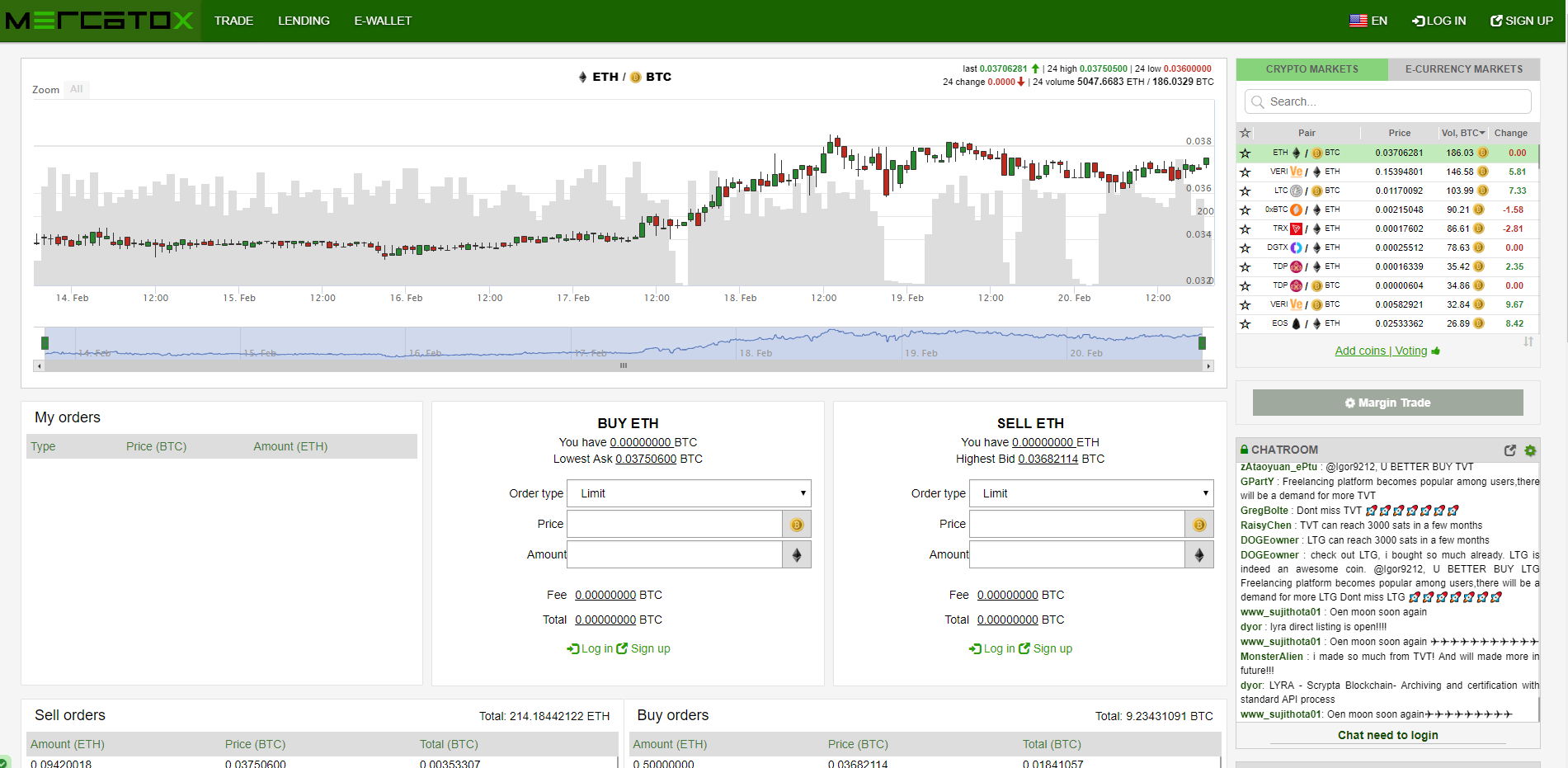Click ETH icon beside BUY amount

[x=797, y=554]
